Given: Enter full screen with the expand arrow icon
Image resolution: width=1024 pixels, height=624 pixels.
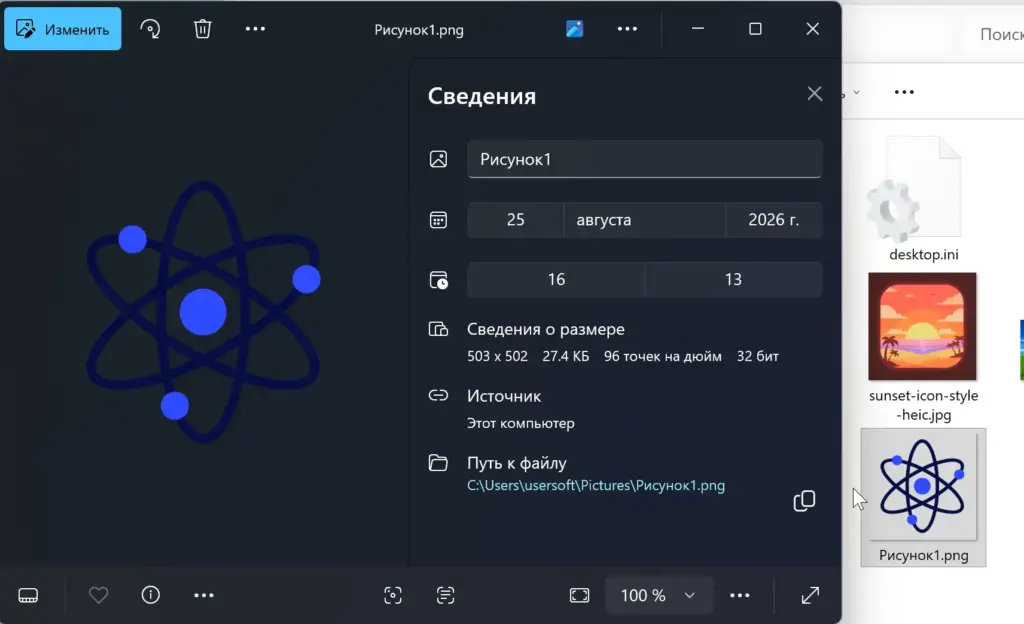Looking at the screenshot, I should pyautogui.click(x=810, y=595).
